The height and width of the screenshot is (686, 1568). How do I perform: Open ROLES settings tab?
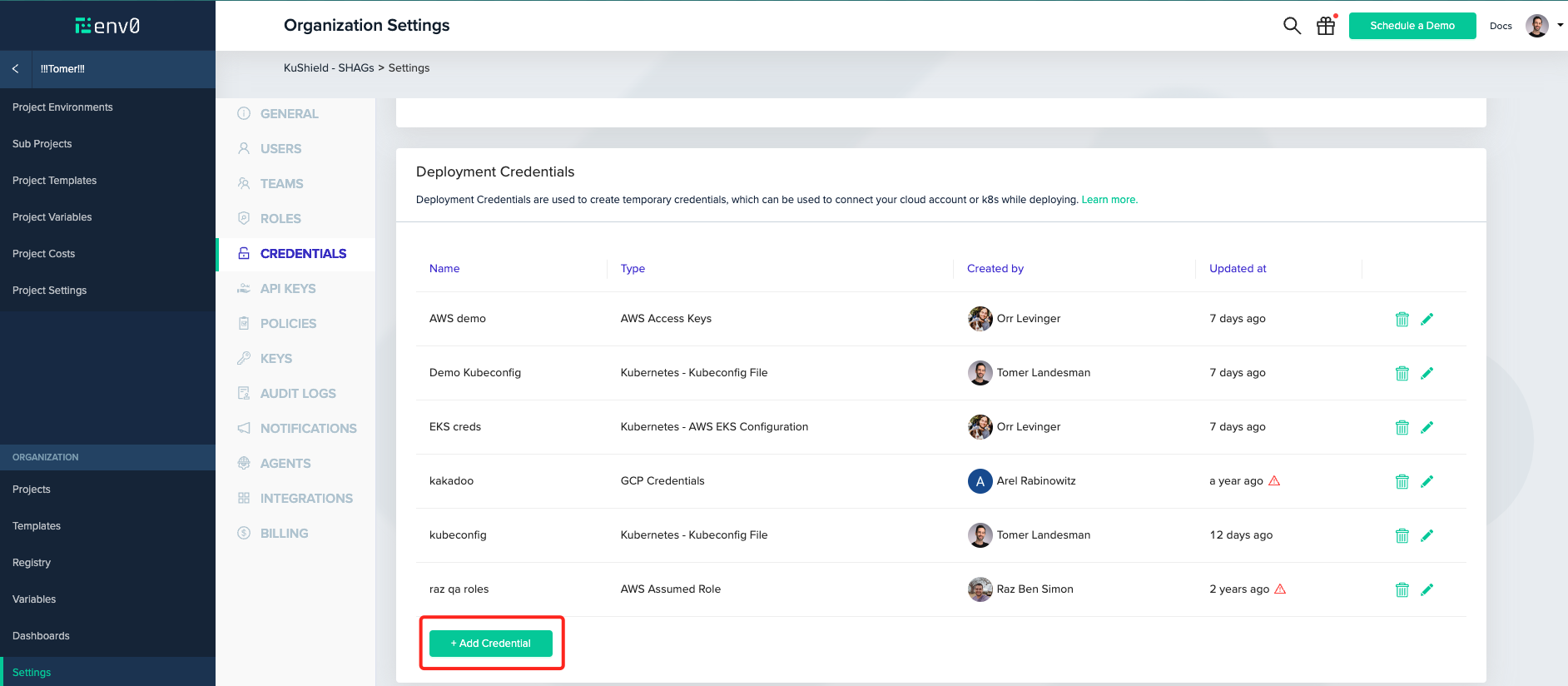280,219
